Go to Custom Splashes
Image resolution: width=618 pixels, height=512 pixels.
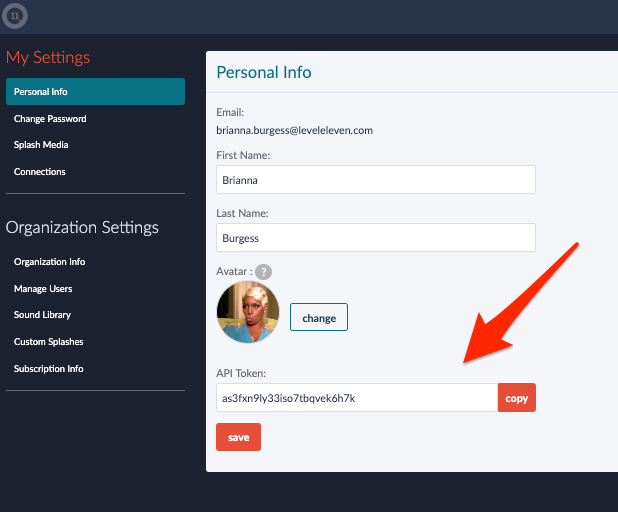48,342
